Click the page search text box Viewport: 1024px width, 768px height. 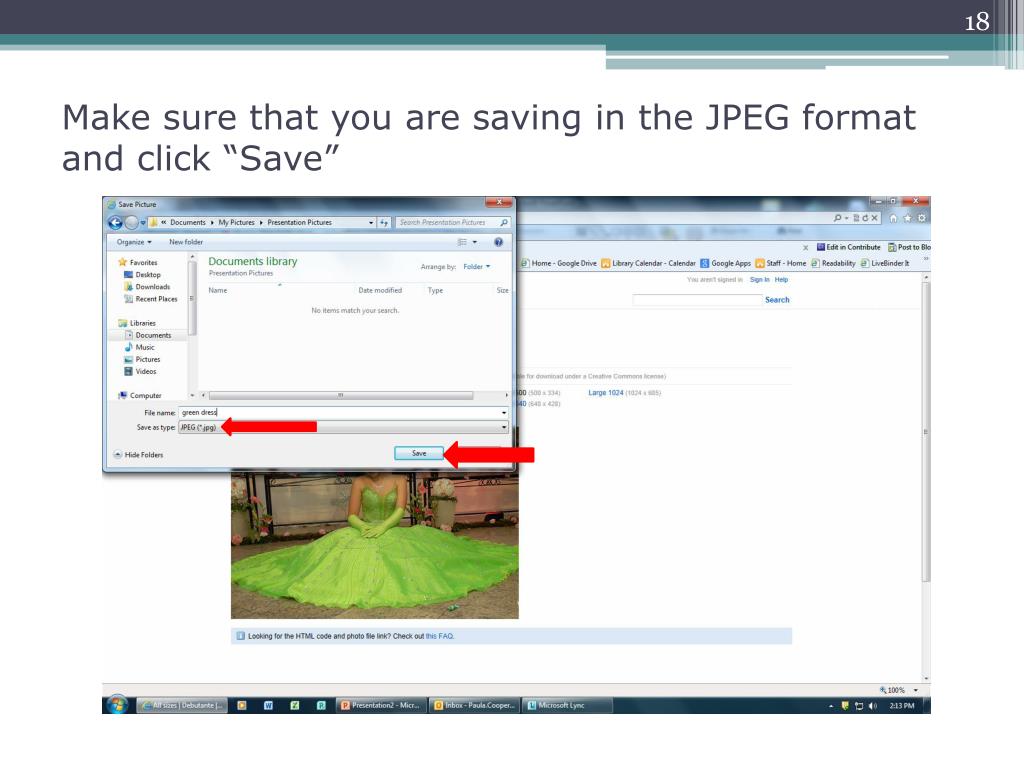click(697, 300)
